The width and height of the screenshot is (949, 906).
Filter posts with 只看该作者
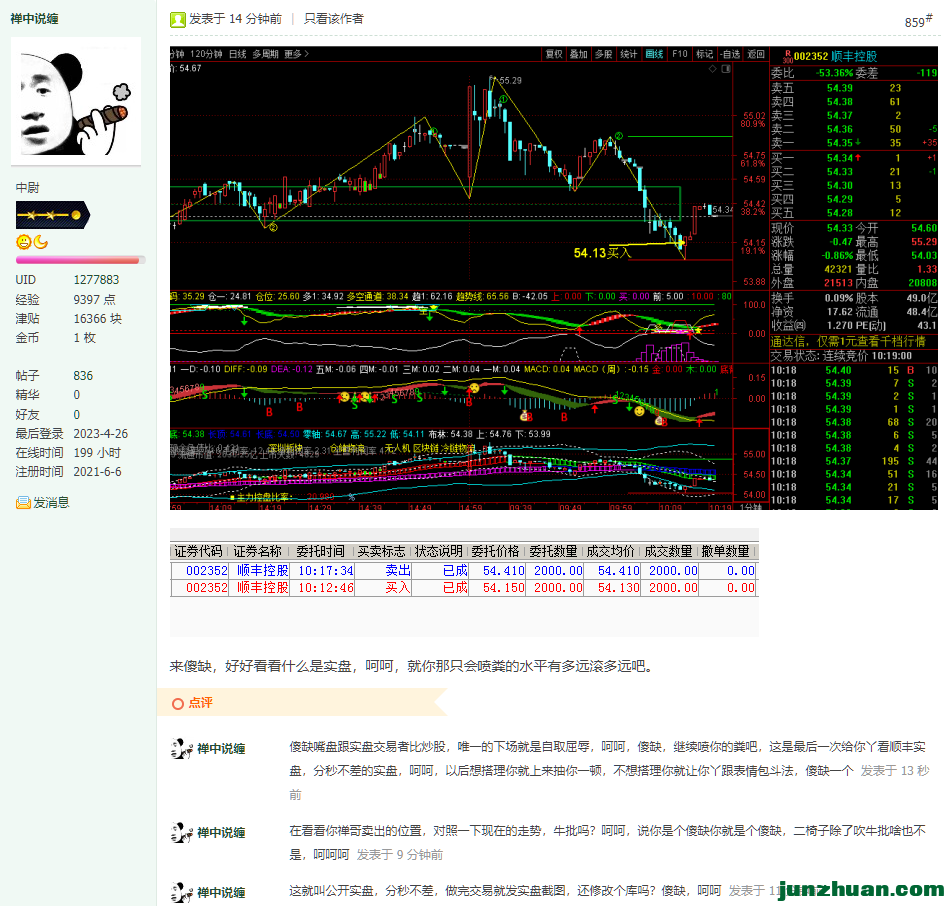(x=334, y=19)
